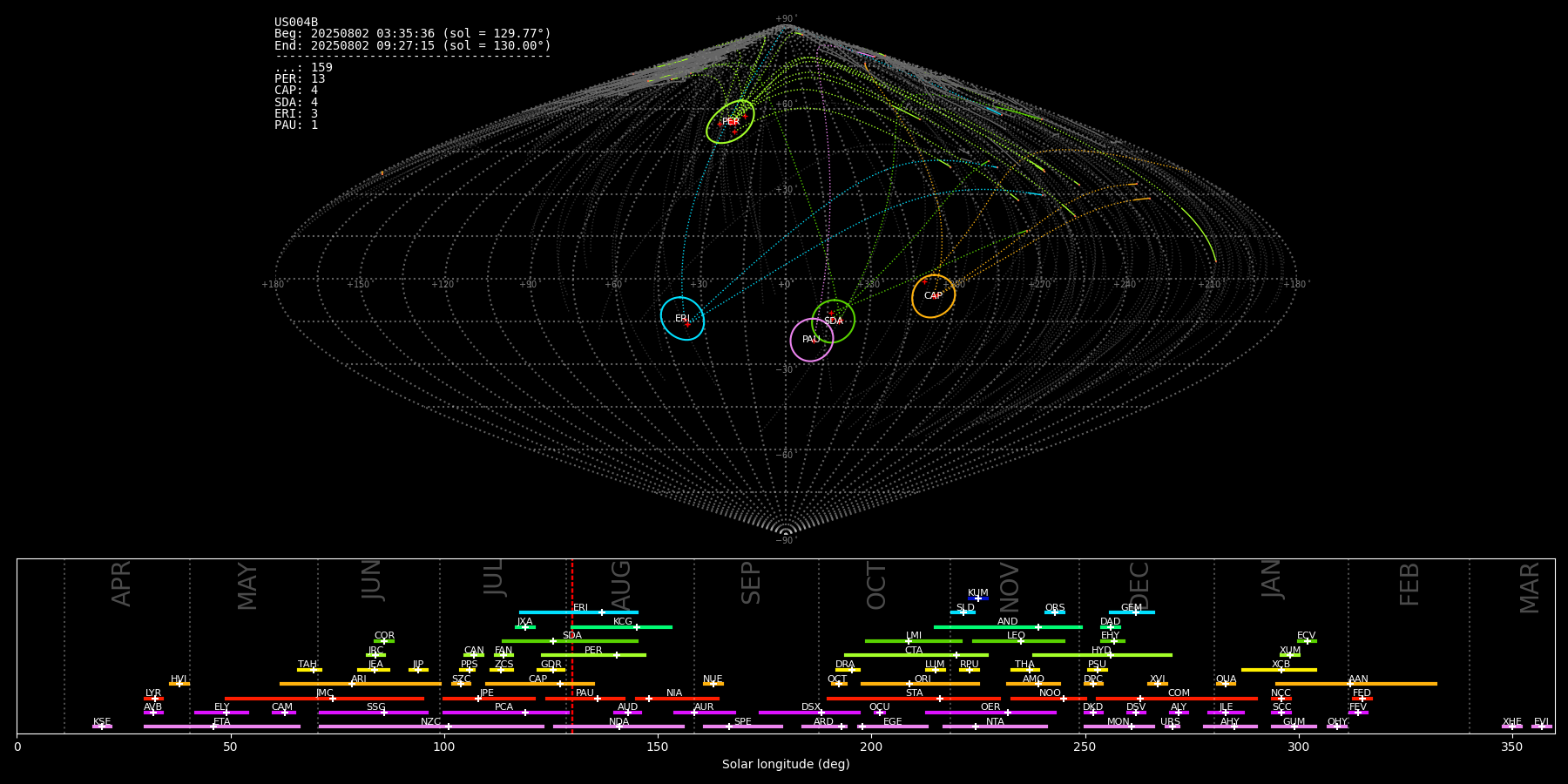Click the 'Solar longitude (deg)' axis title
This screenshot has width=1568, height=784.
786,764
